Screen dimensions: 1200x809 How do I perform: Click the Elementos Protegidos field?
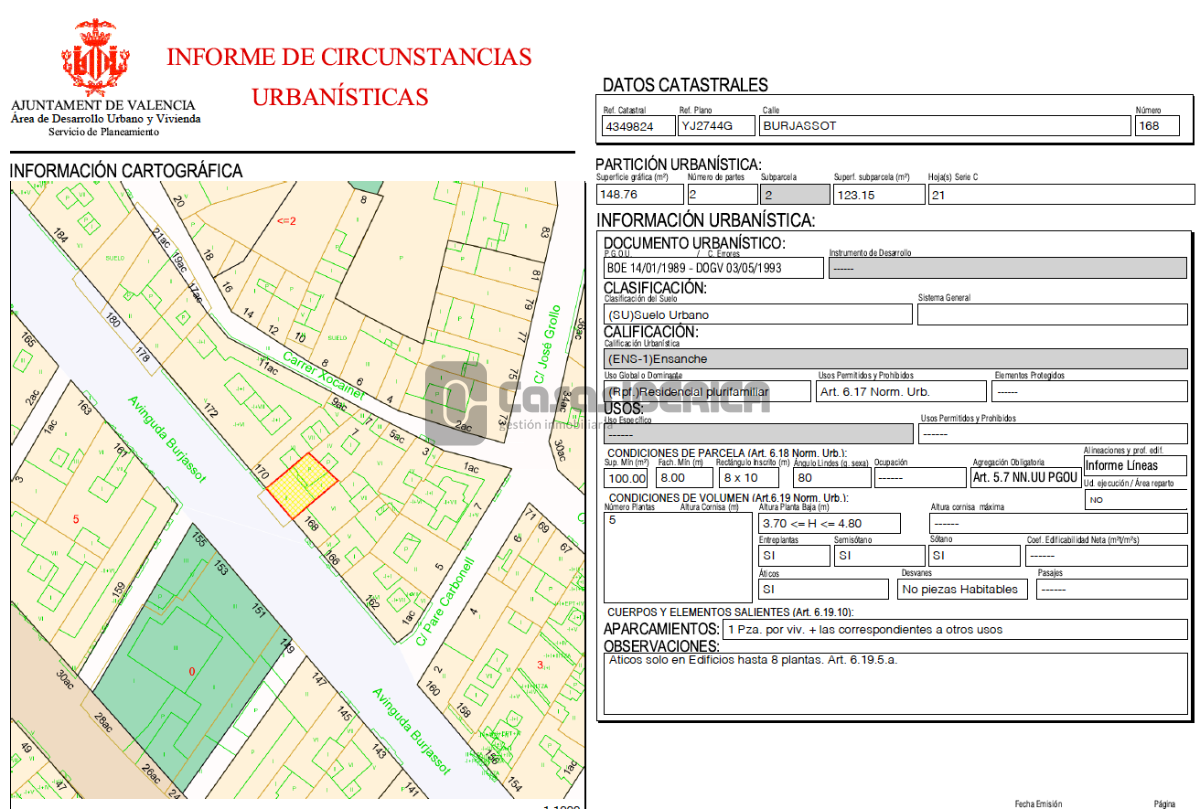point(1091,392)
